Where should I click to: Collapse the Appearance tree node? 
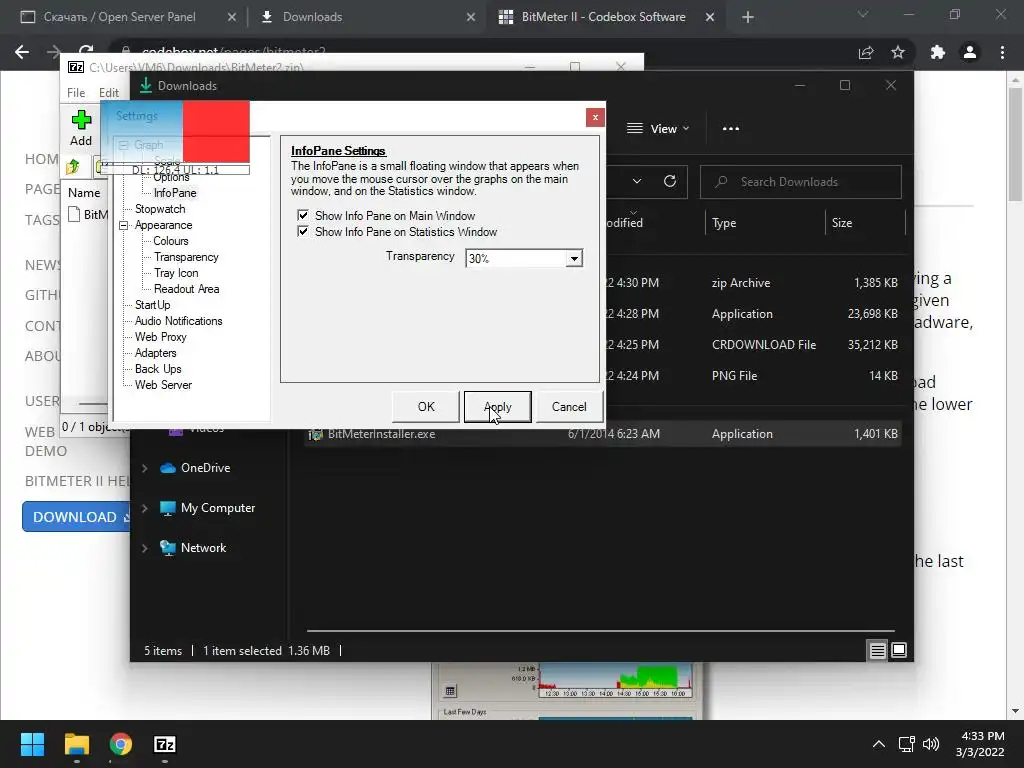123,225
